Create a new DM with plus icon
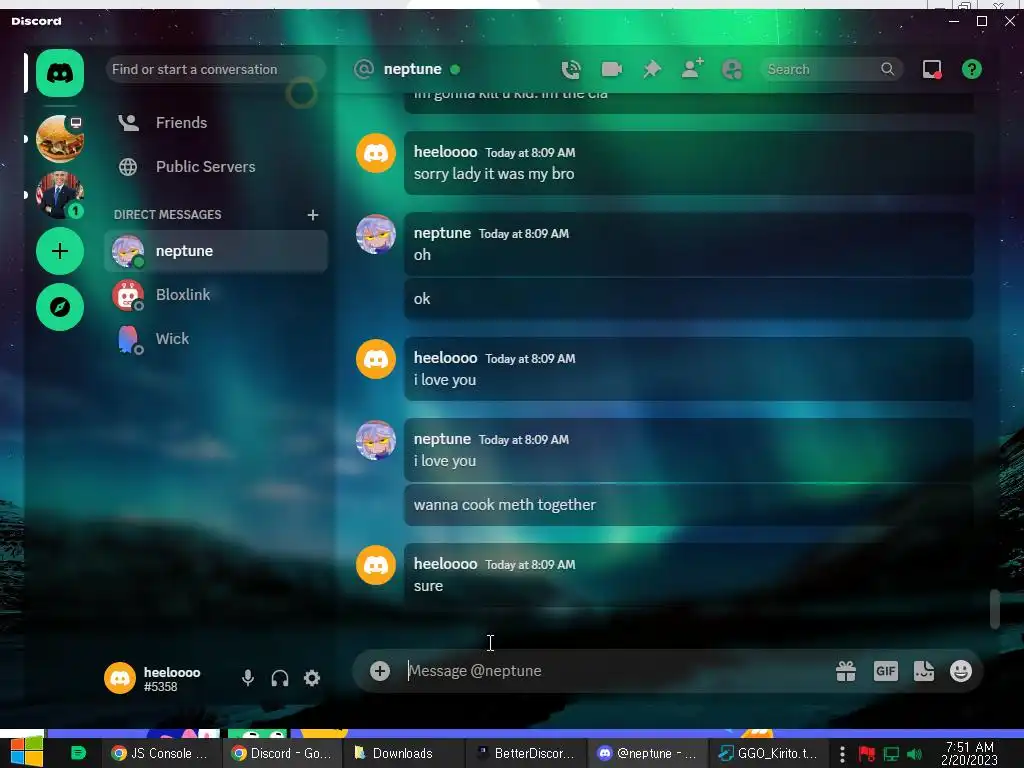 coord(313,215)
